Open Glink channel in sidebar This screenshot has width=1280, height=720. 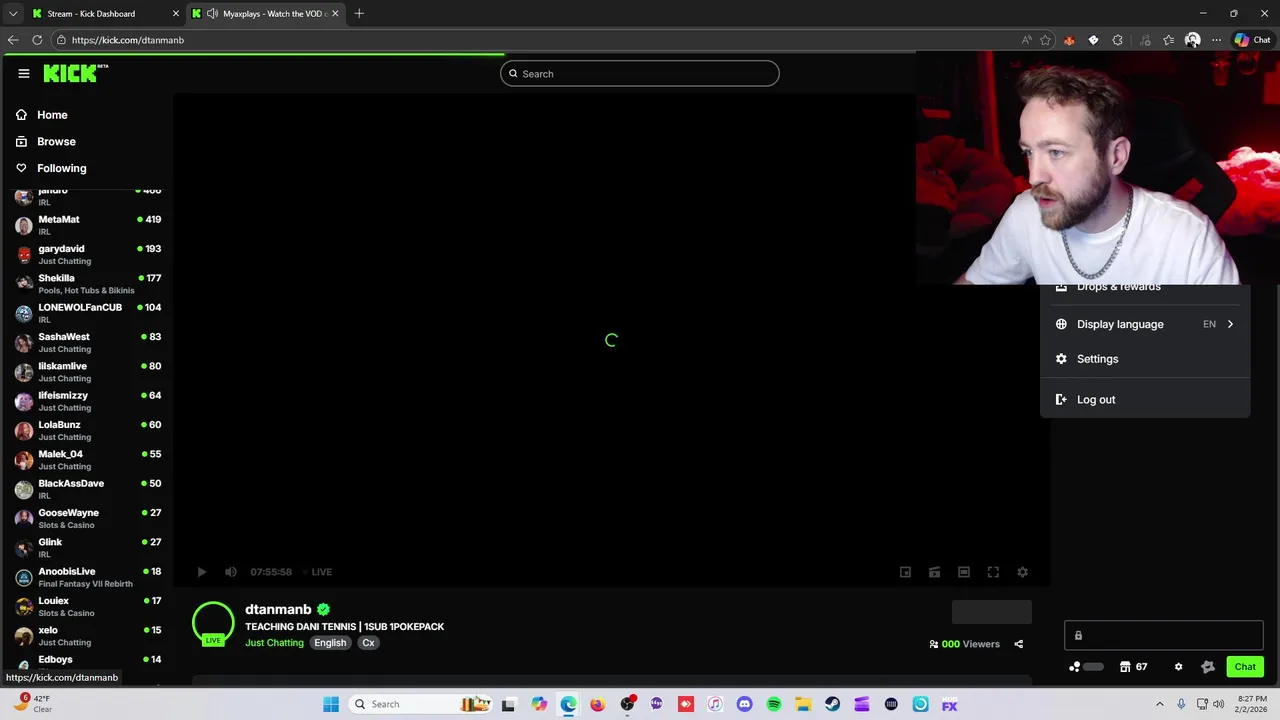click(88, 548)
